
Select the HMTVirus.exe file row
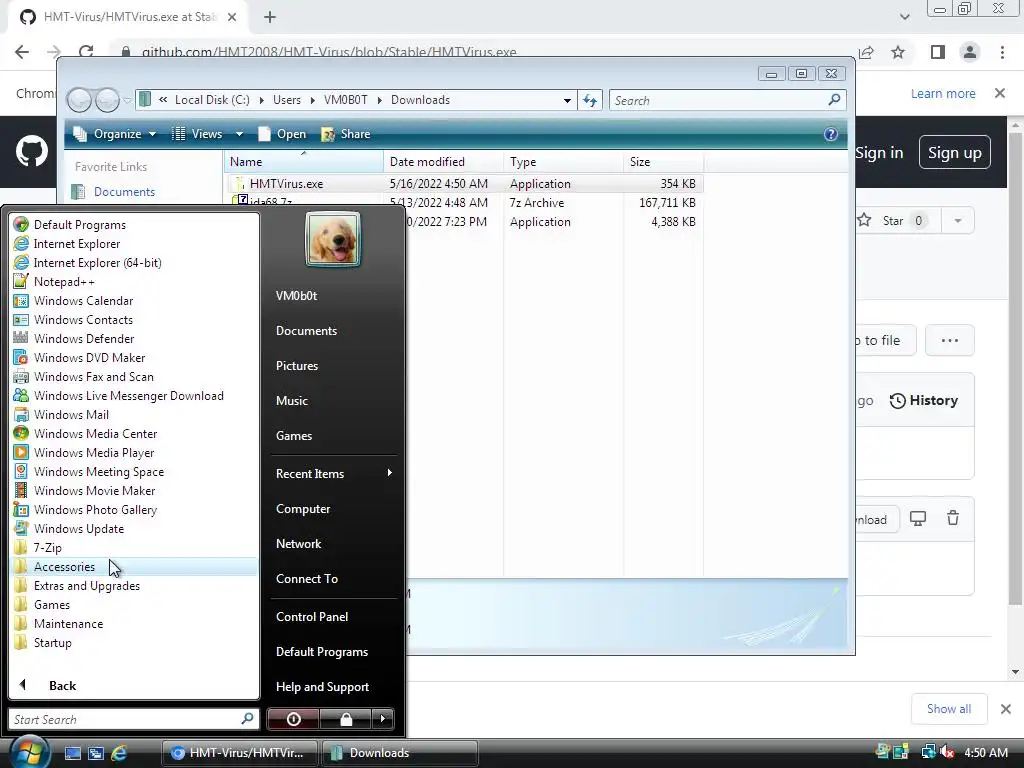(x=465, y=184)
